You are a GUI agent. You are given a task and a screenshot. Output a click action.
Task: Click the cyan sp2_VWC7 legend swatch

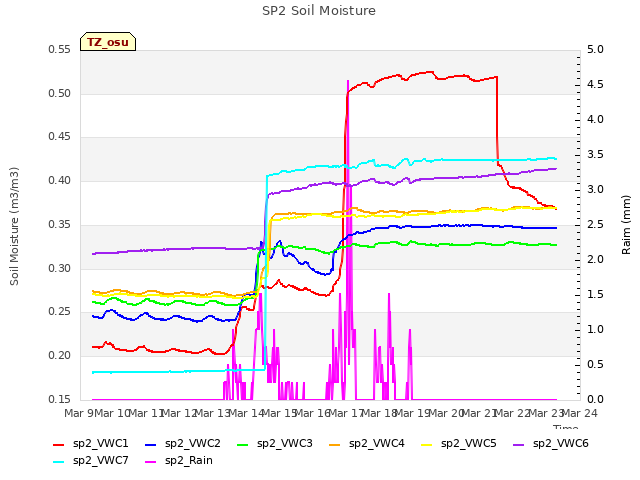coord(59,462)
